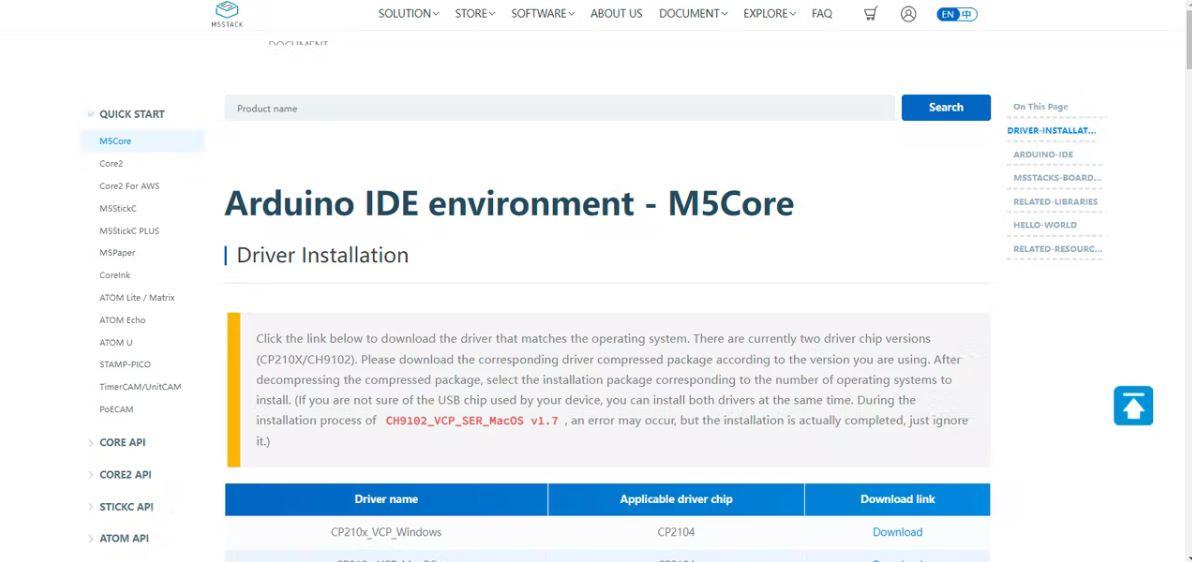Select Core2 in the sidebar
This screenshot has height=562, width=1192.
[111, 164]
